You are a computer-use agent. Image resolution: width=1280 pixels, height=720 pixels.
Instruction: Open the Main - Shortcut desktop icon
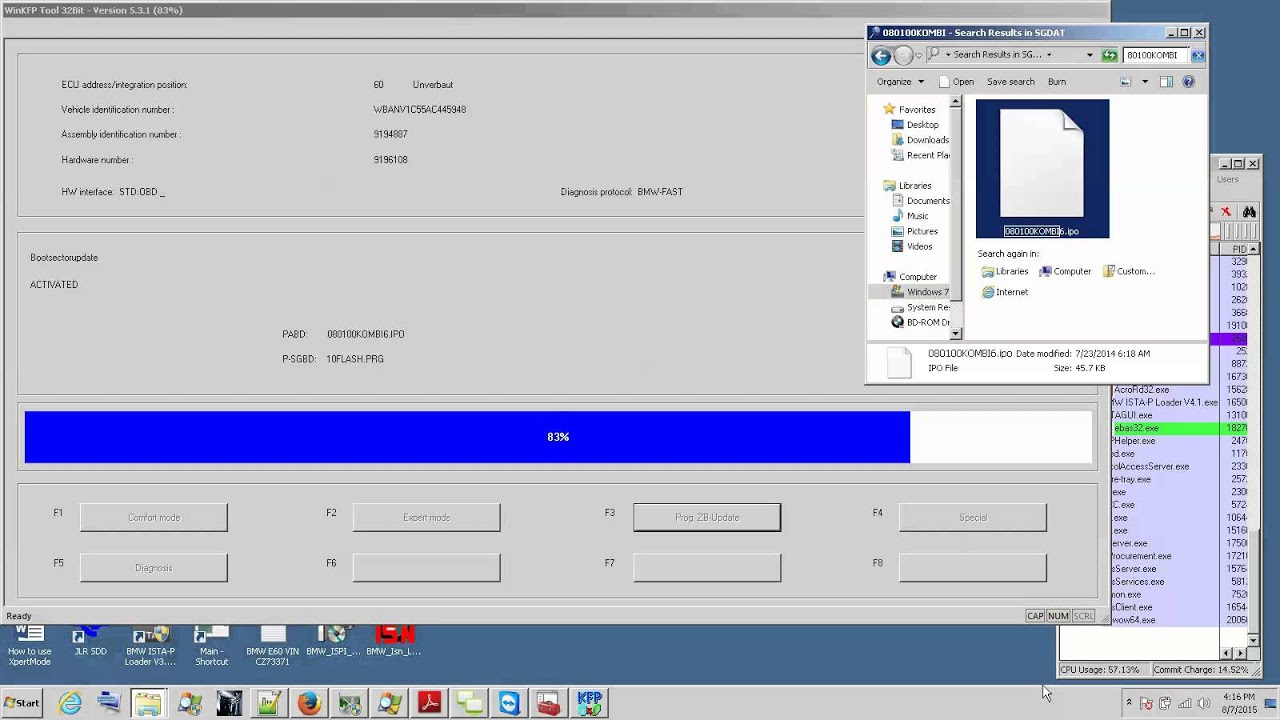point(211,646)
